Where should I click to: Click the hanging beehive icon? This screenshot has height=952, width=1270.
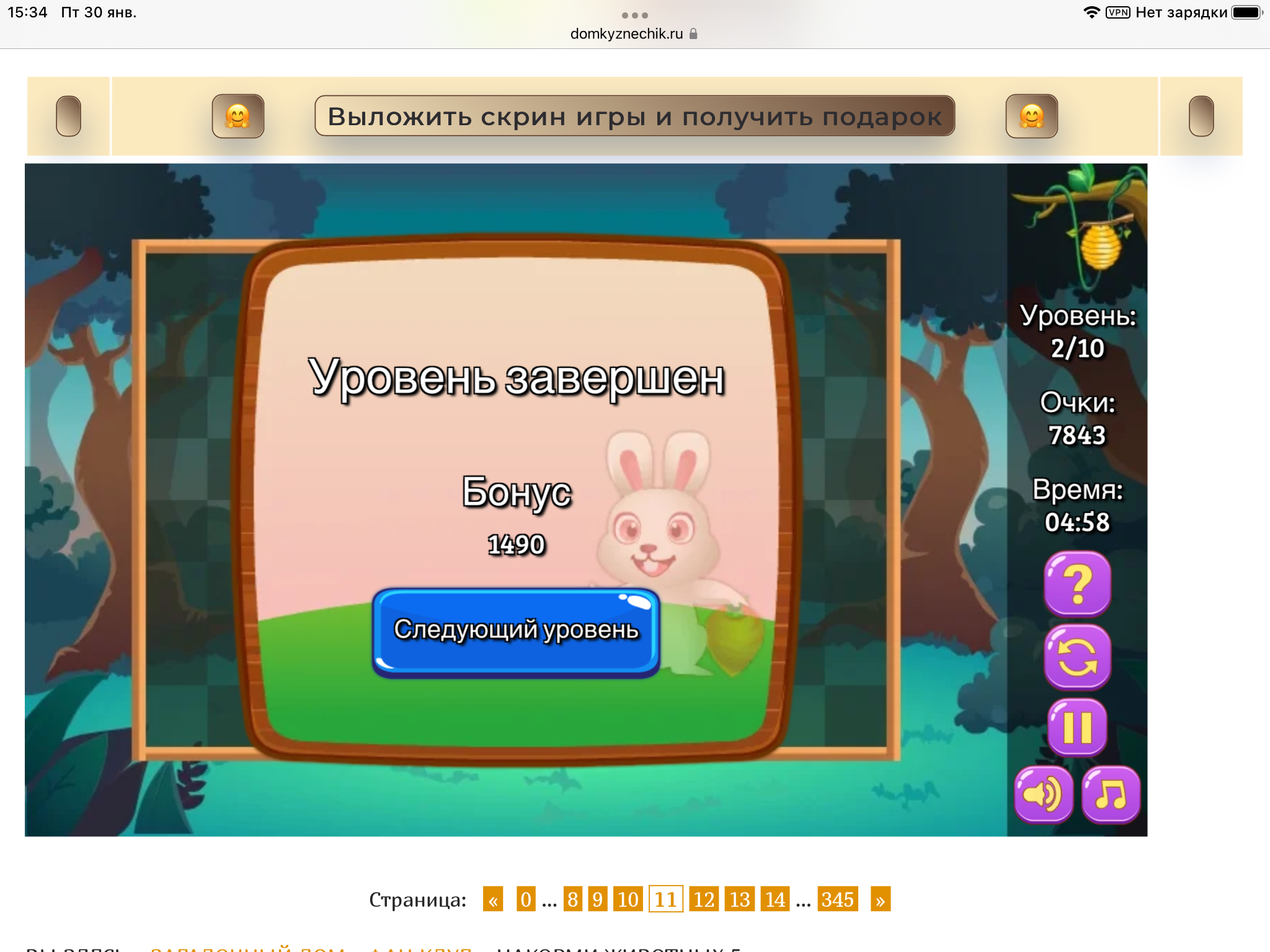coord(1101,246)
